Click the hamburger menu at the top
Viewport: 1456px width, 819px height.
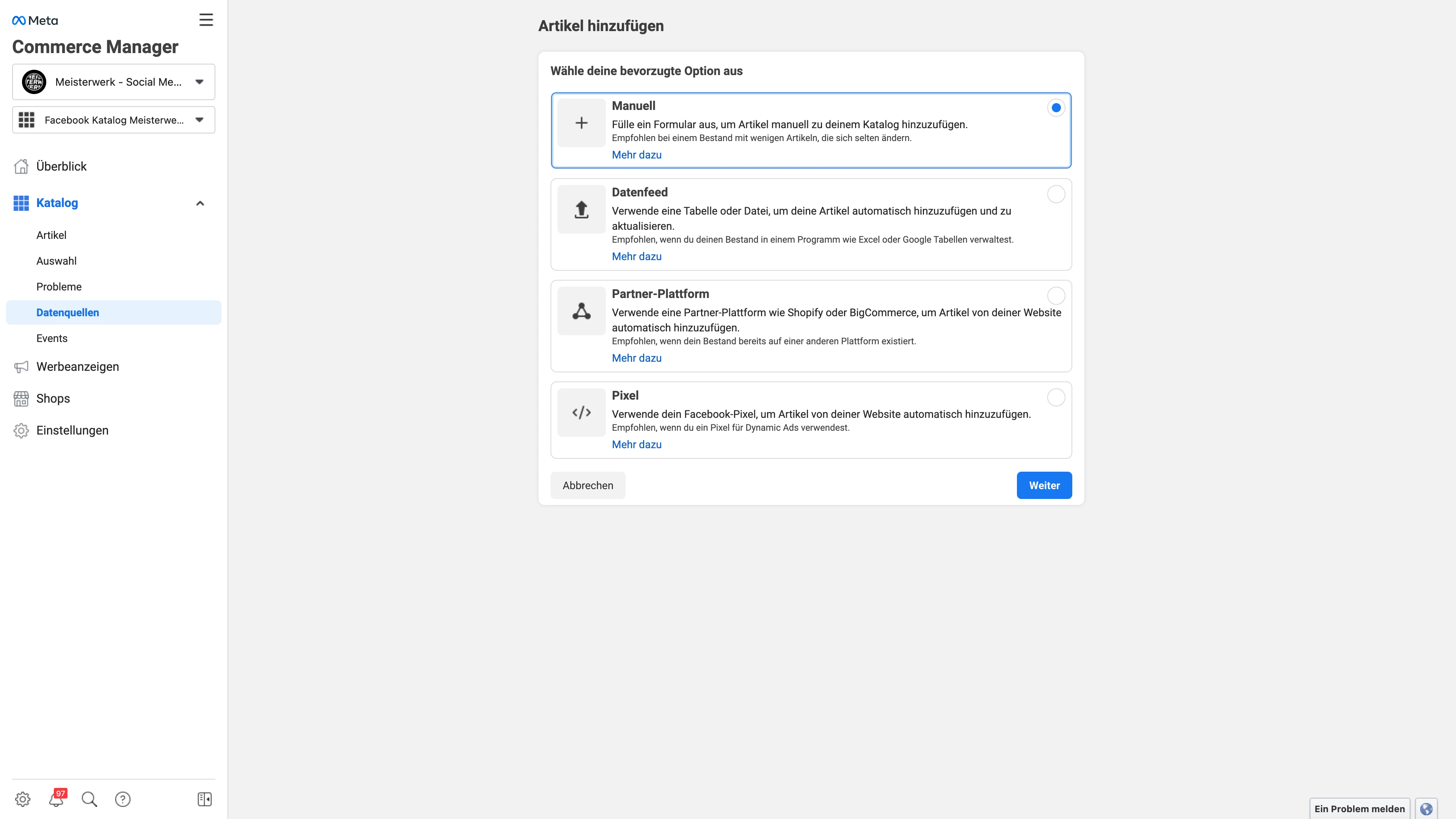pyautogui.click(x=206, y=20)
